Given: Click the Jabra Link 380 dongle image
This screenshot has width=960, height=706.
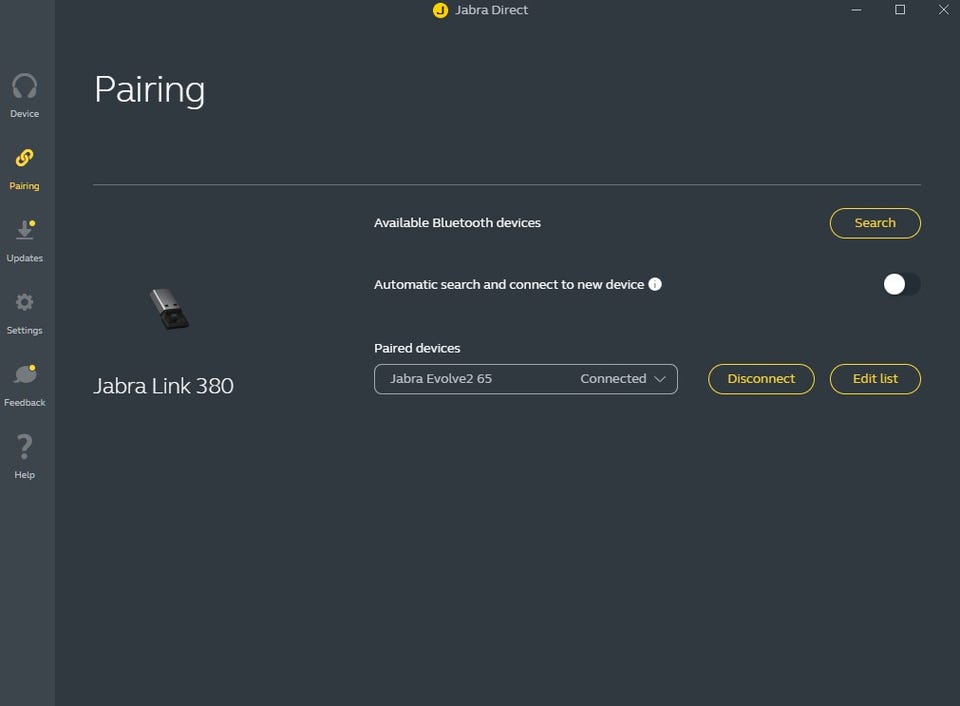Looking at the screenshot, I should tap(169, 309).
